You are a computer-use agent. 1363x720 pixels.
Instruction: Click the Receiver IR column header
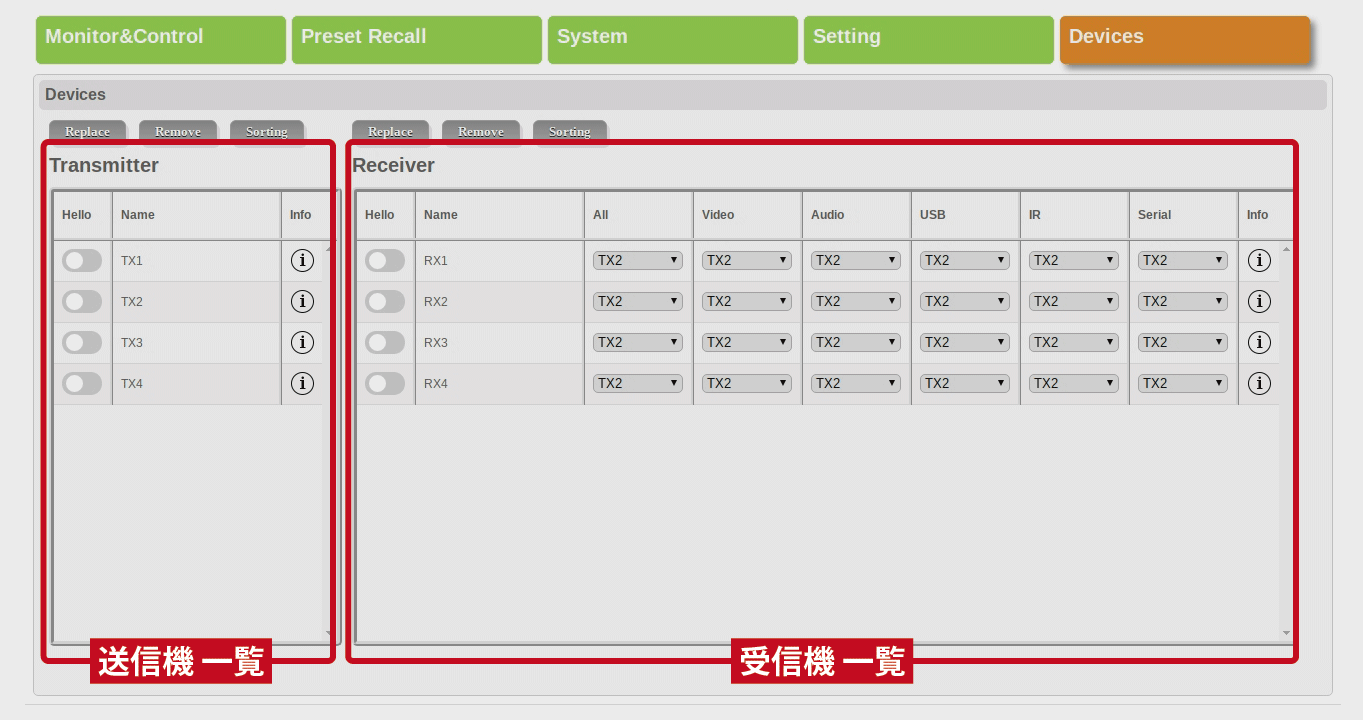(1074, 215)
